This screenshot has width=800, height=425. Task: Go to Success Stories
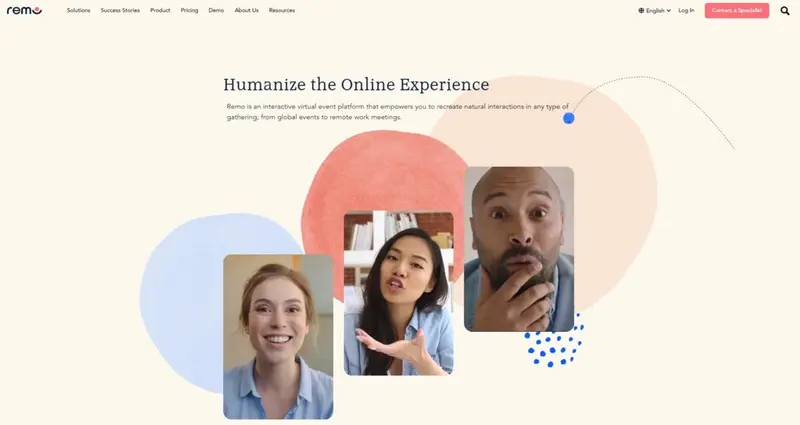click(120, 10)
